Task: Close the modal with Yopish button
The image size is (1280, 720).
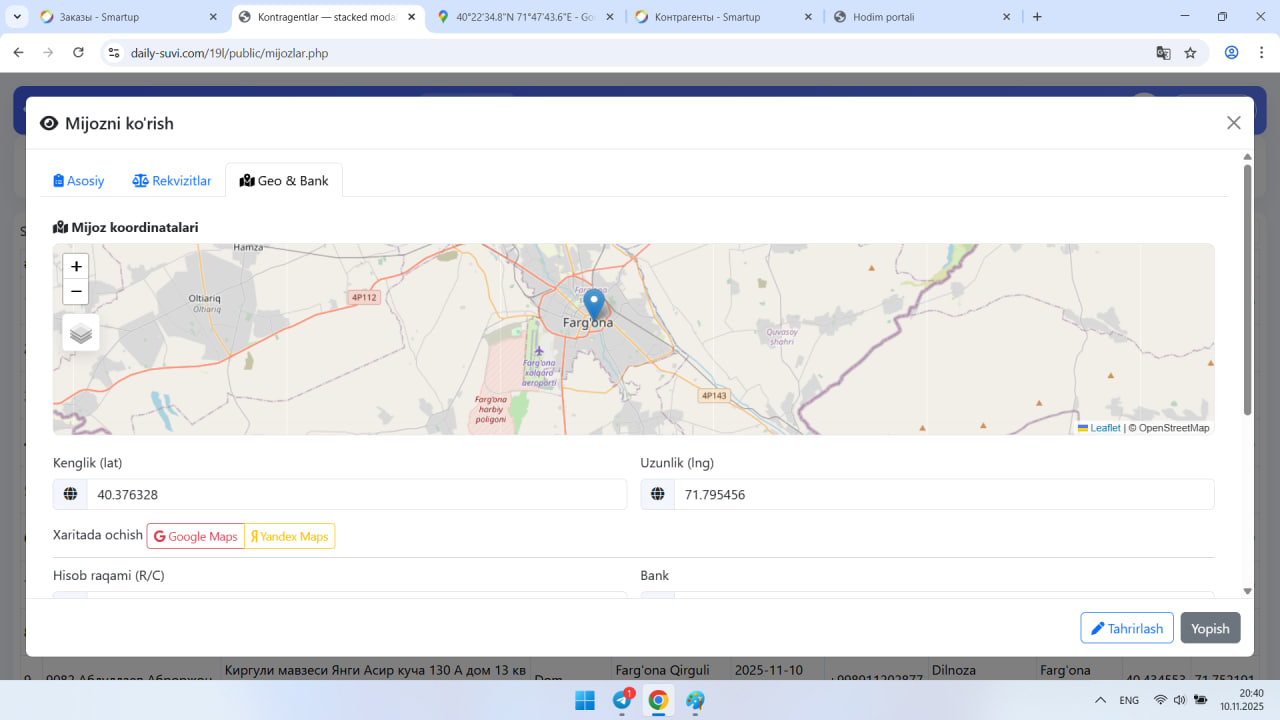Action: [1210, 628]
